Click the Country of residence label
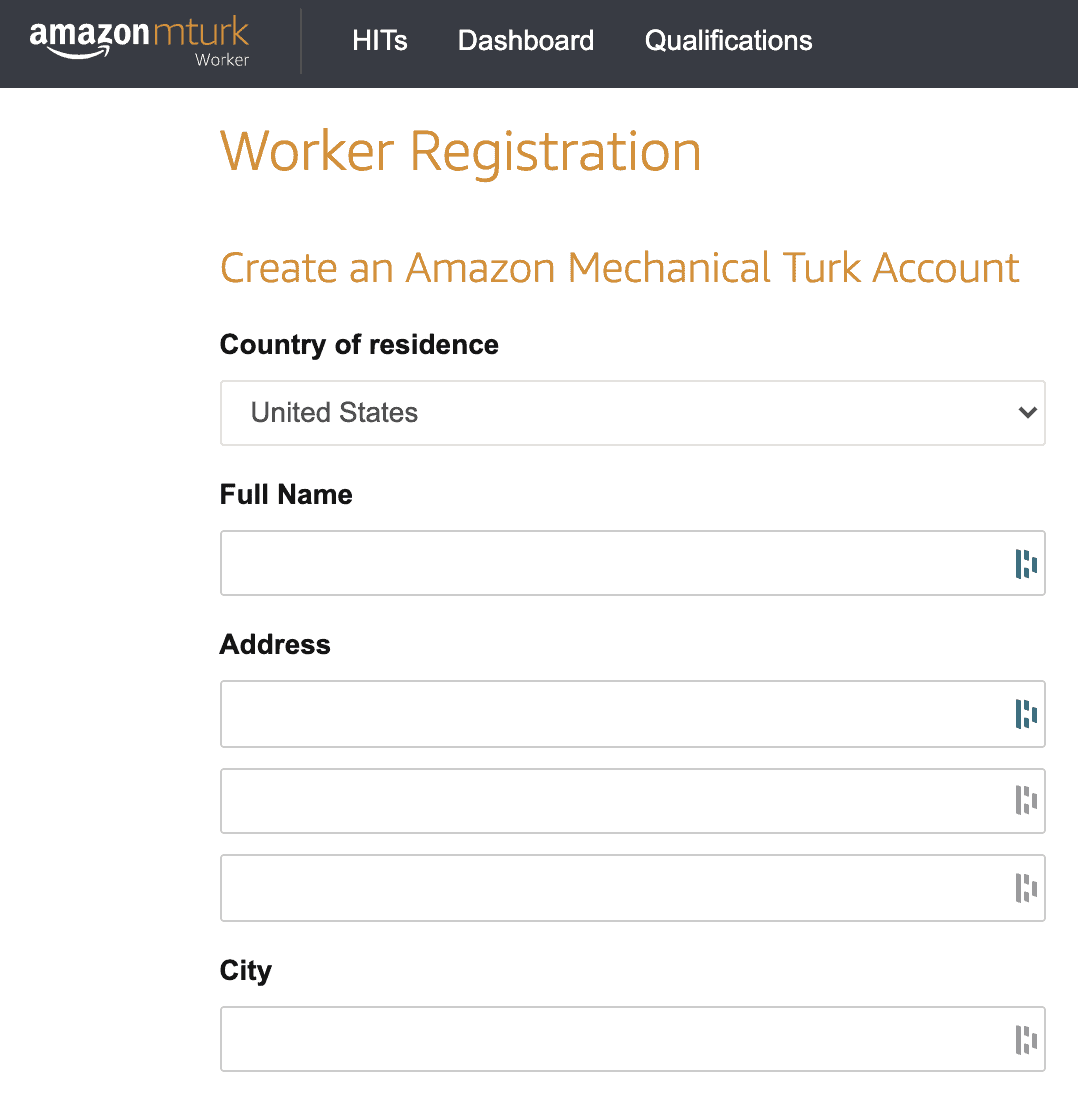1078x1104 pixels. tap(358, 344)
